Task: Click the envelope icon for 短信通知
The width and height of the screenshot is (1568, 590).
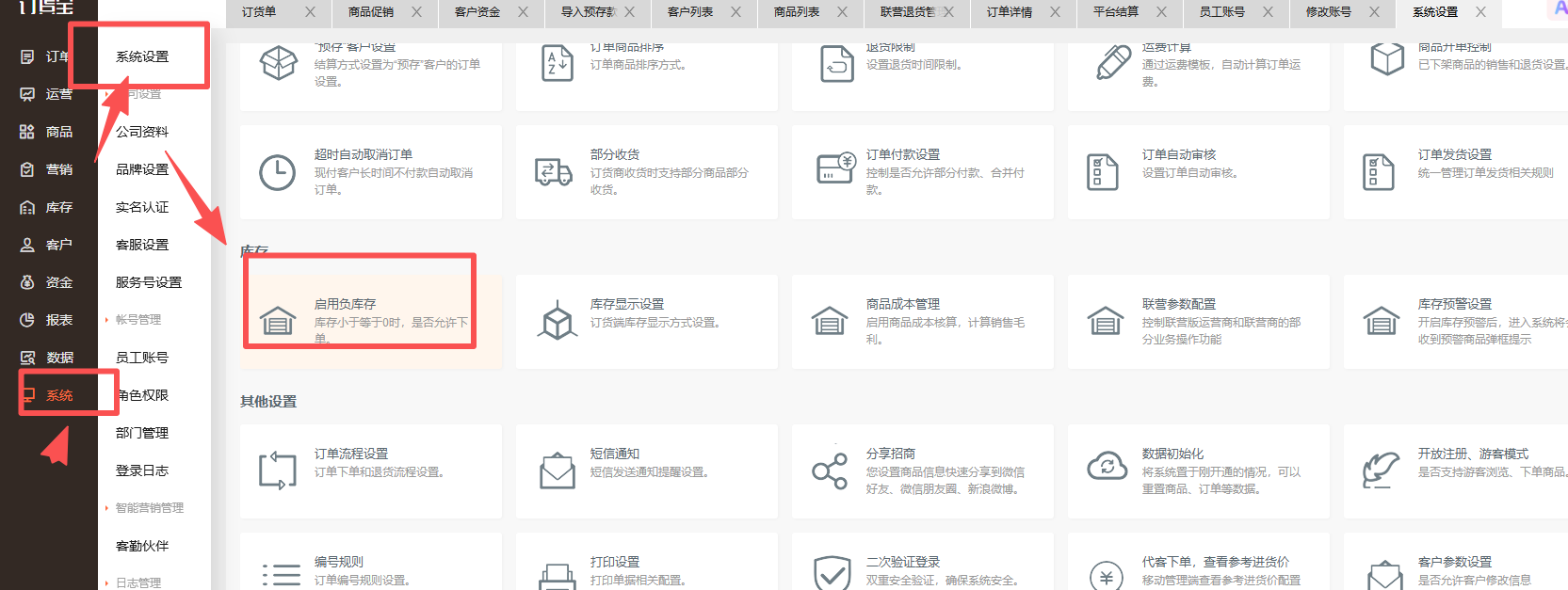Action: (x=558, y=470)
